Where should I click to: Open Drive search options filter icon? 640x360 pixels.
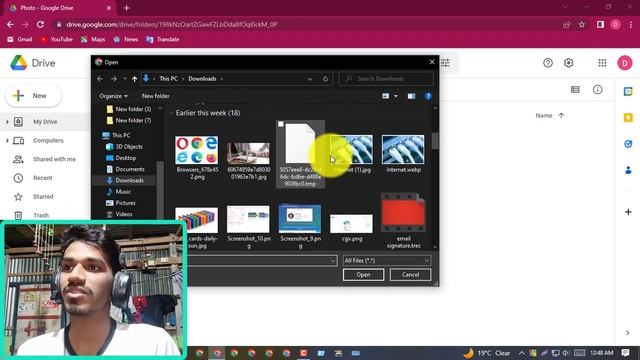point(445,63)
